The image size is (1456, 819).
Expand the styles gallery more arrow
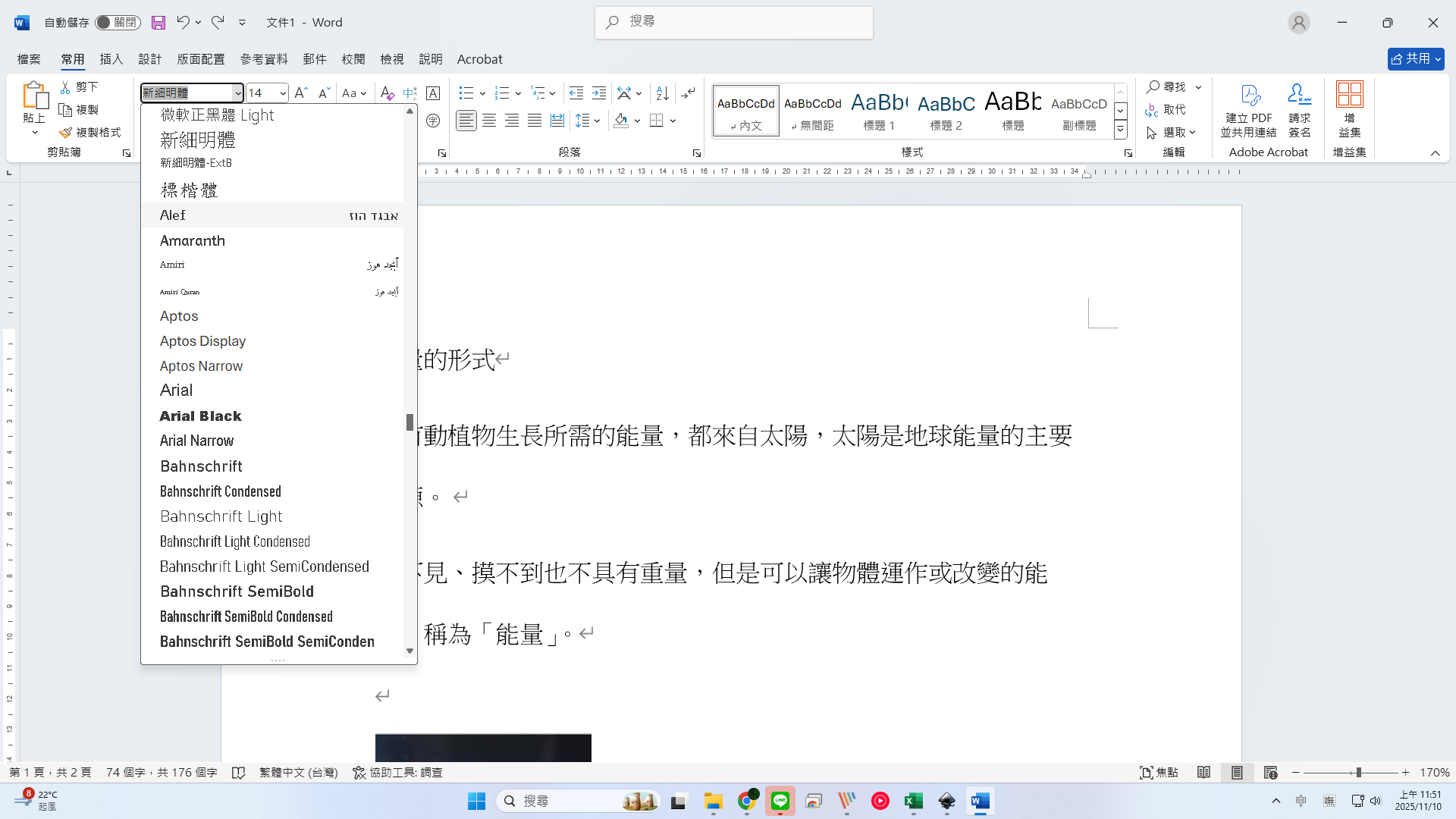point(1120,130)
